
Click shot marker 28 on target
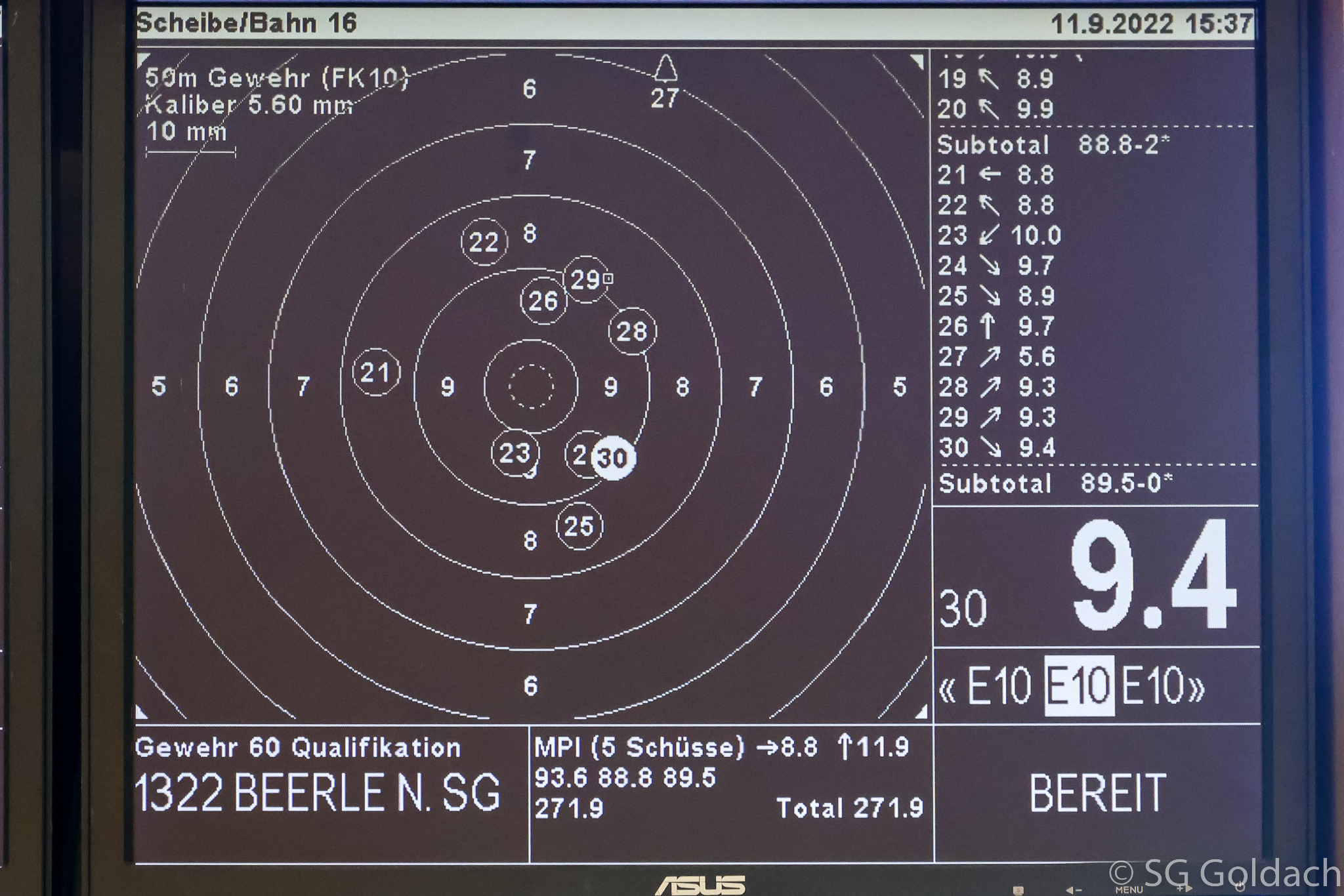click(633, 331)
